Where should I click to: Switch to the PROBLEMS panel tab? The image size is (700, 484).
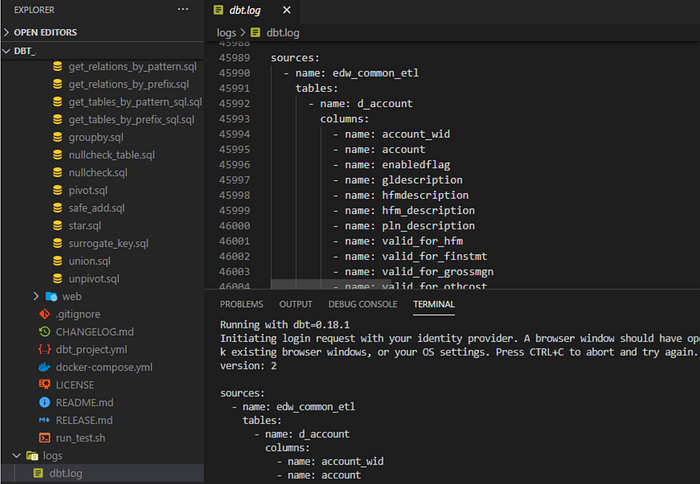(x=242, y=304)
